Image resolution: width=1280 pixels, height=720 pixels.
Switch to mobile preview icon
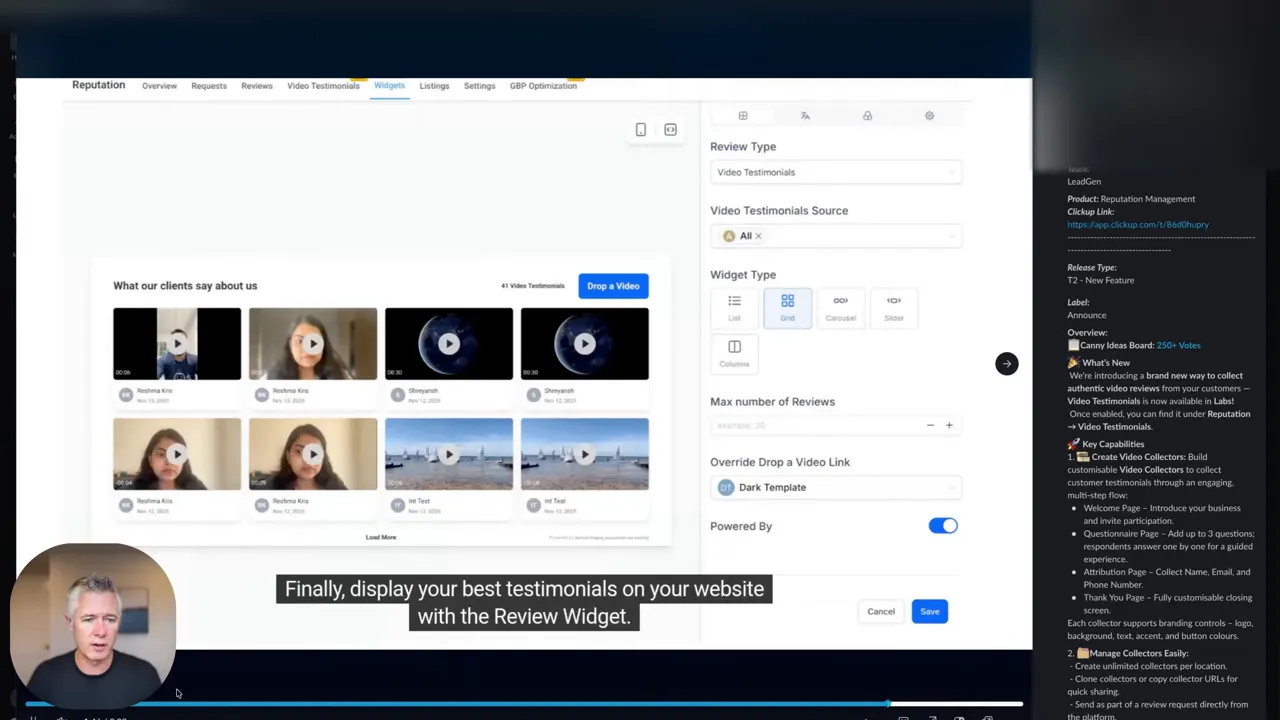[x=640, y=129]
